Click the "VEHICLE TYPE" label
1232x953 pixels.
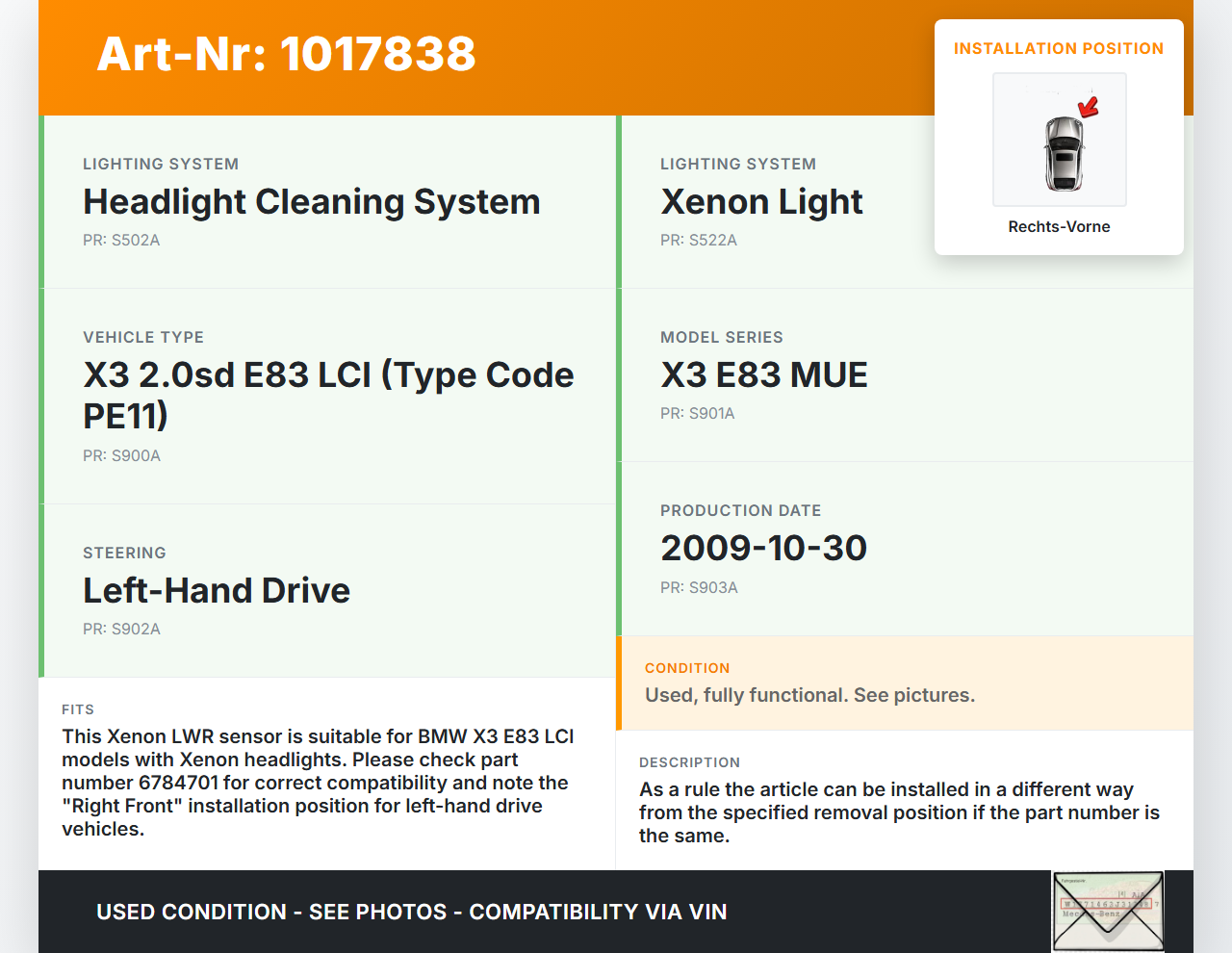143,337
